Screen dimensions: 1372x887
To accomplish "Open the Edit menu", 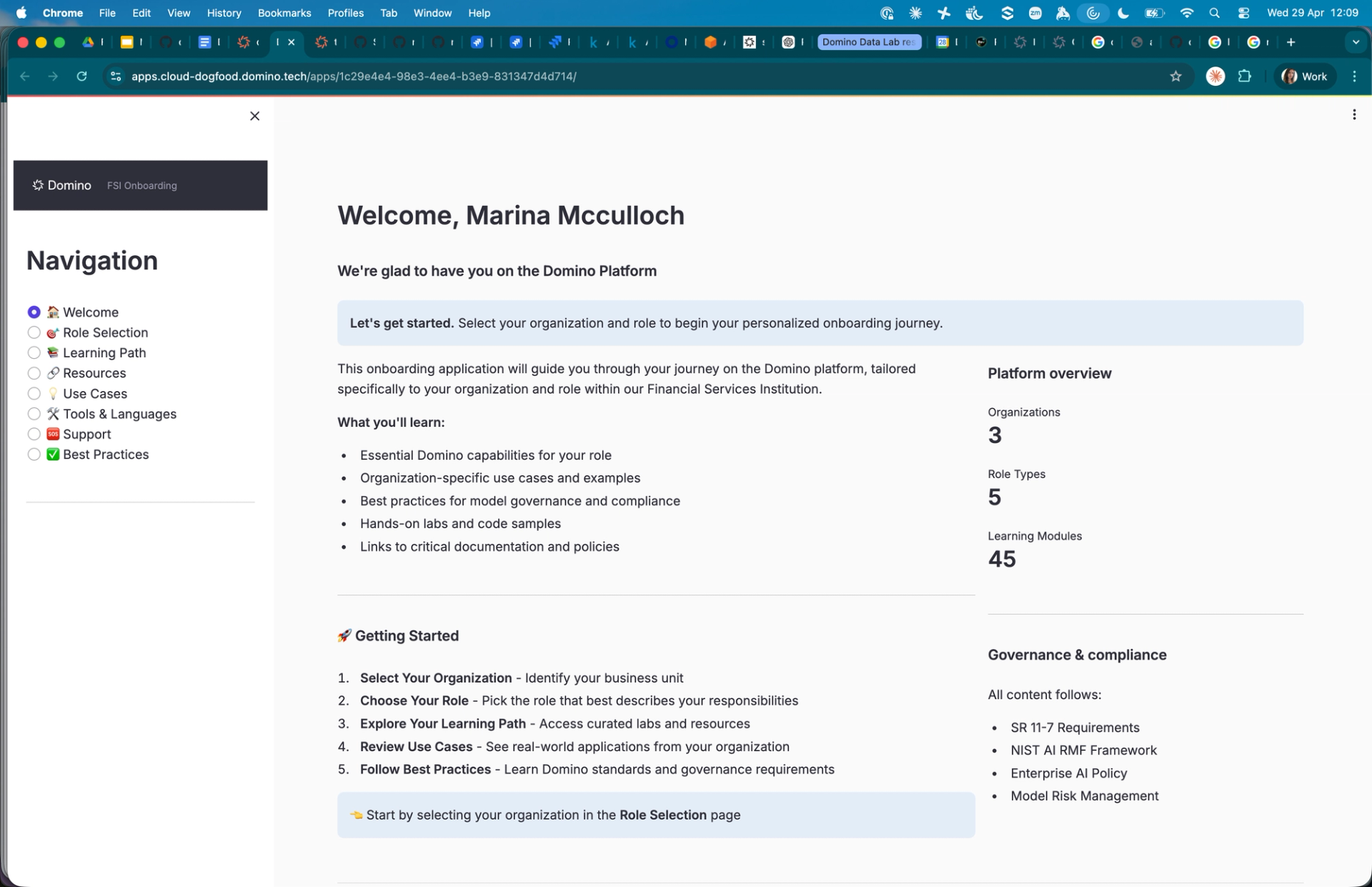I will (x=141, y=13).
